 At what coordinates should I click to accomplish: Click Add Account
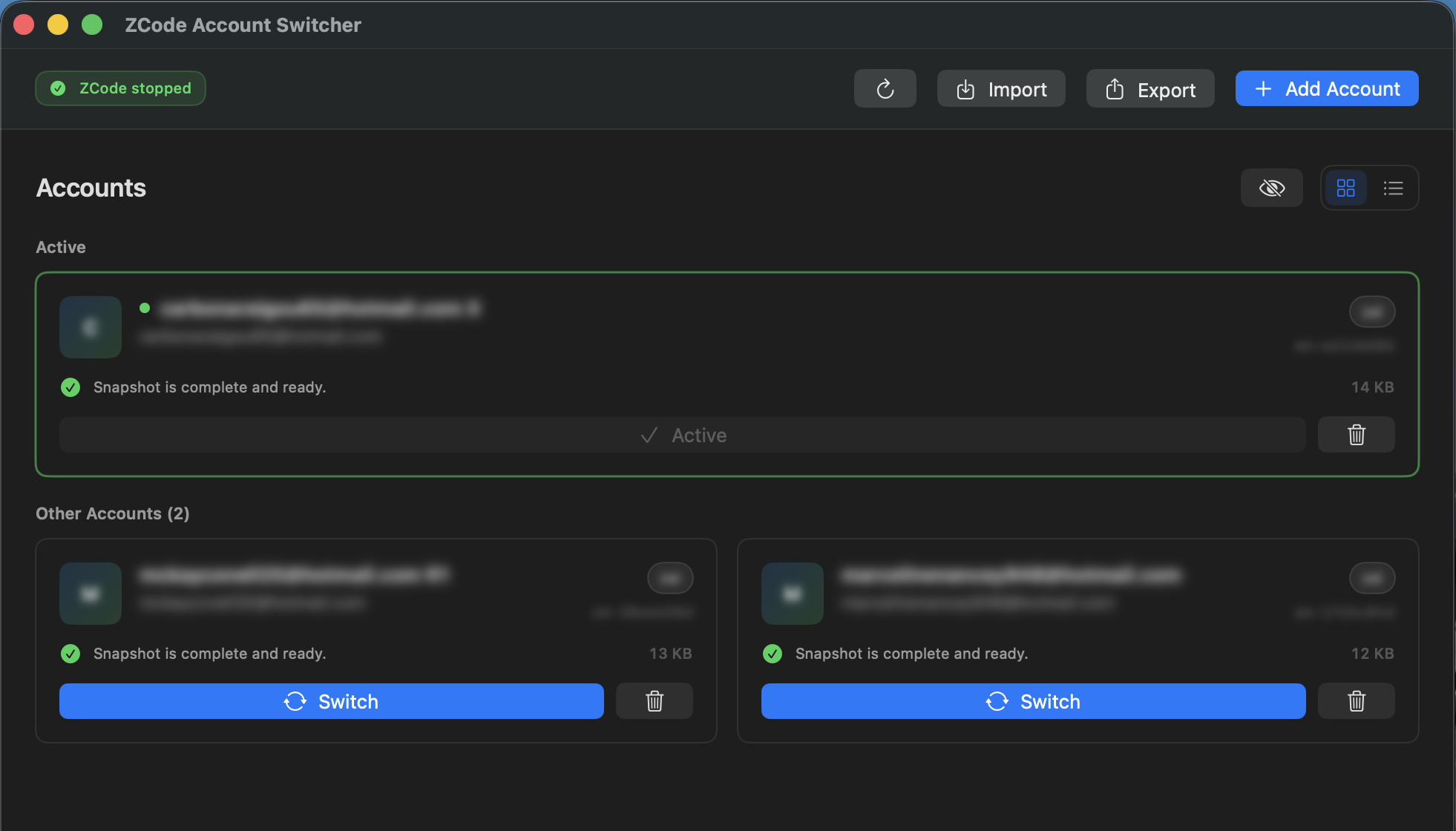pos(1327,89)
